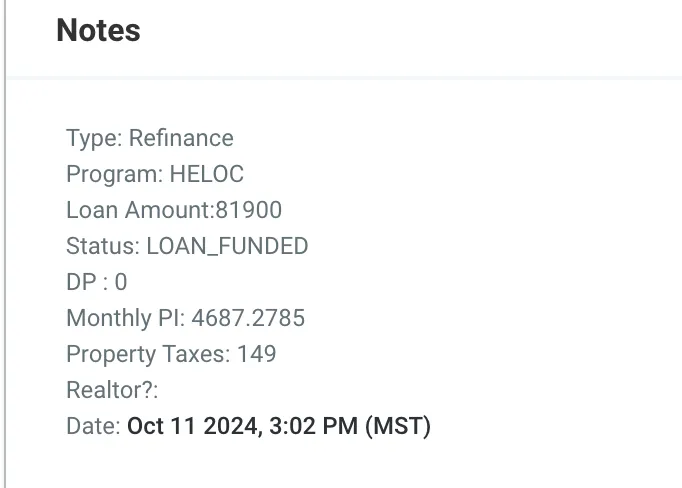Click the 4687.2785 amount
This screenshot has width=682, height=488.
(248, 318)
